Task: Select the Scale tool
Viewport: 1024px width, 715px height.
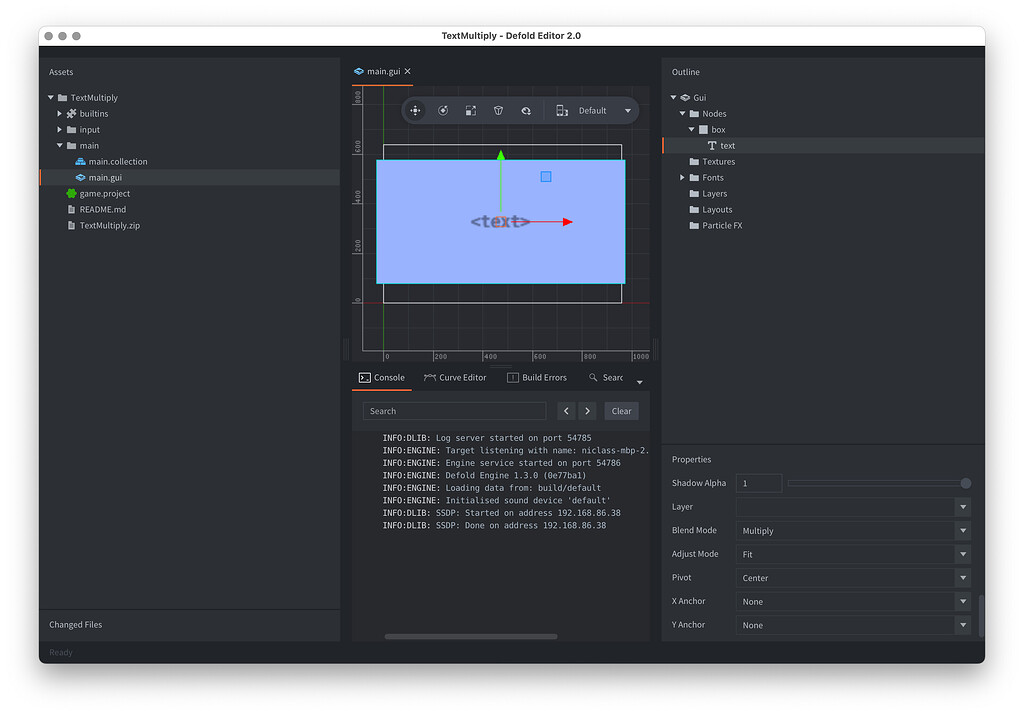Action: 470,111
